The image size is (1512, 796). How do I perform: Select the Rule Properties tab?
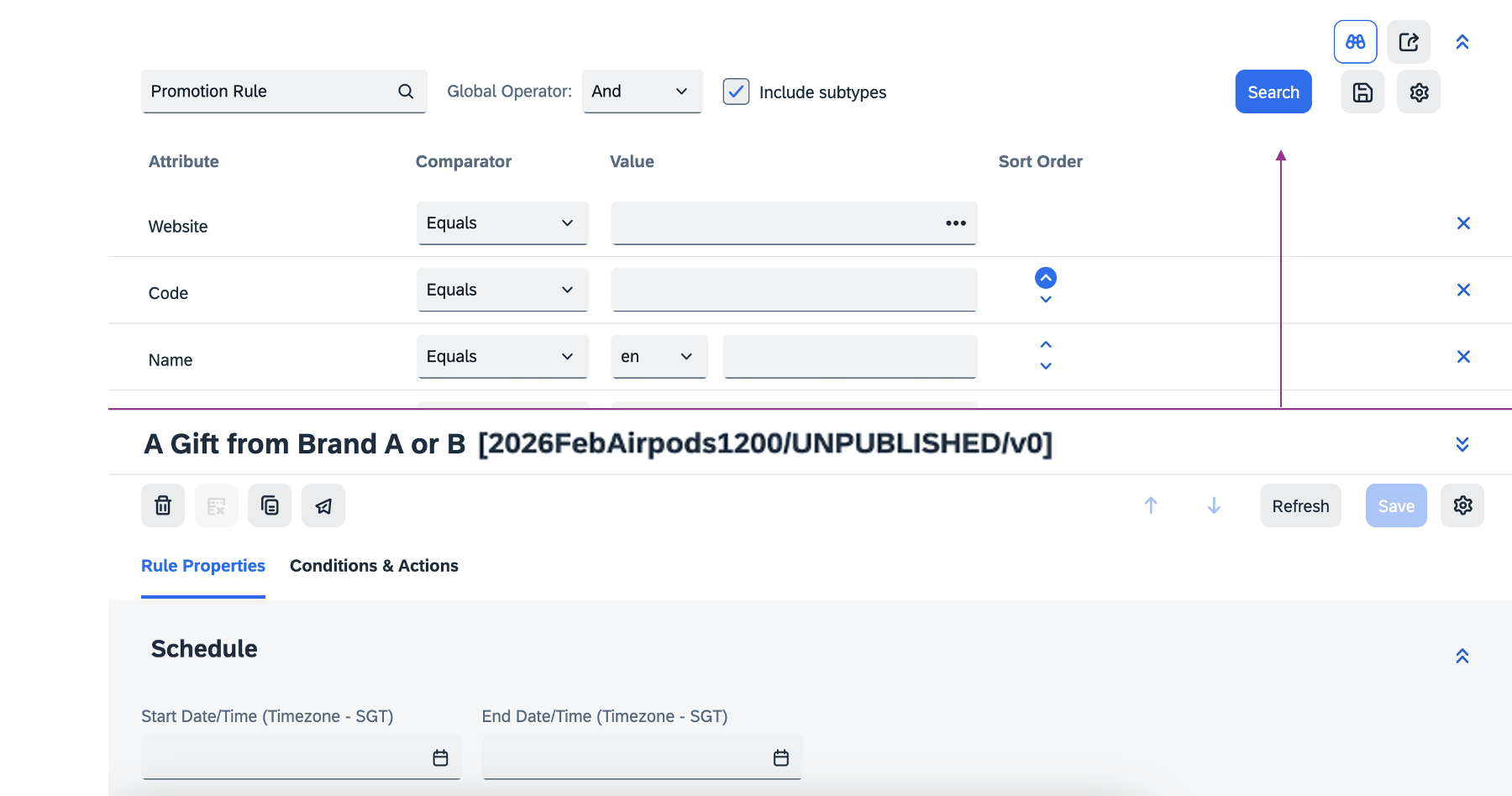(203, 566)
